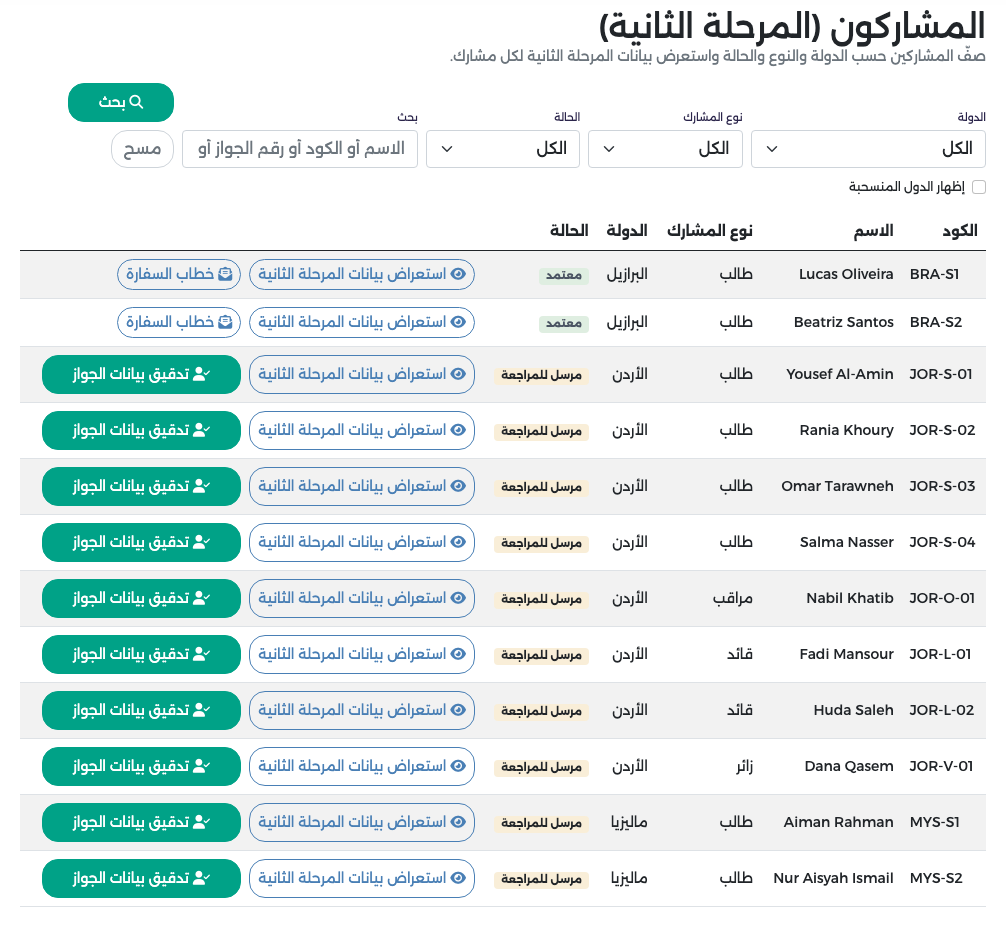Click the embassy letter envelope icon for BRA-S2

click(225, 322)
